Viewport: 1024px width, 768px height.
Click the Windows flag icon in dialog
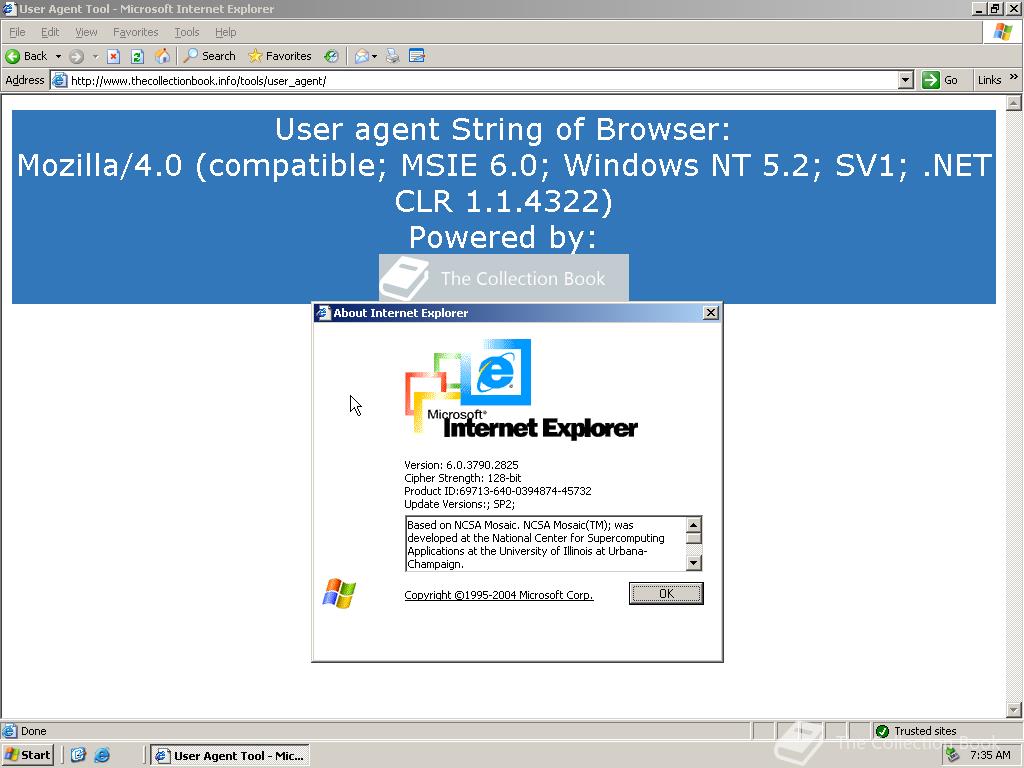tap(339, 594)
